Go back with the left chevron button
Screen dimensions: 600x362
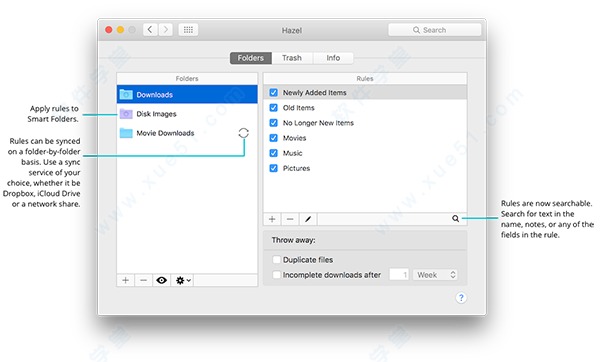pyautogui.click(x=150, y=30)
